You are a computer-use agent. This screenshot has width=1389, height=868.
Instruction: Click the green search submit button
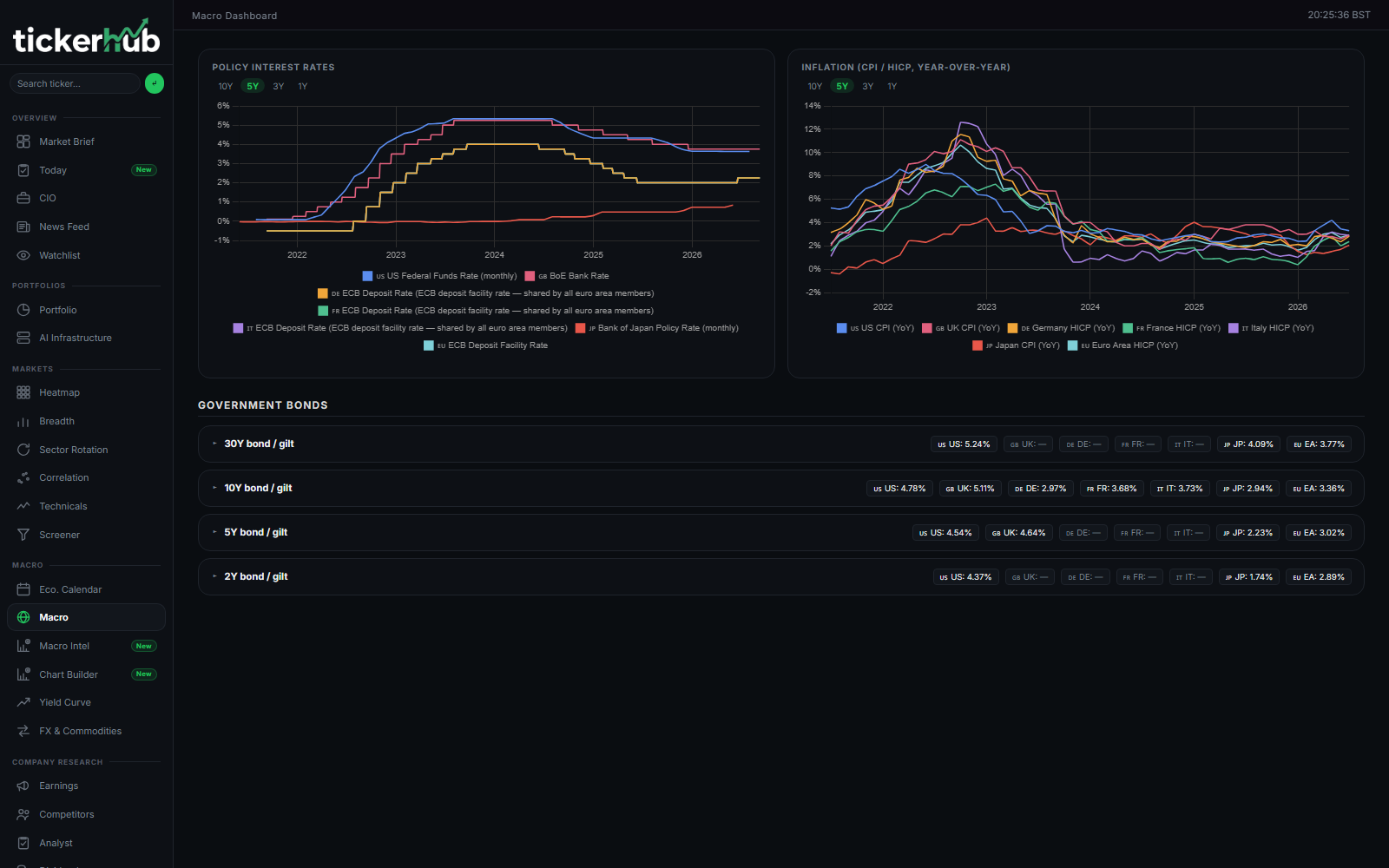[x=155, y=83]
